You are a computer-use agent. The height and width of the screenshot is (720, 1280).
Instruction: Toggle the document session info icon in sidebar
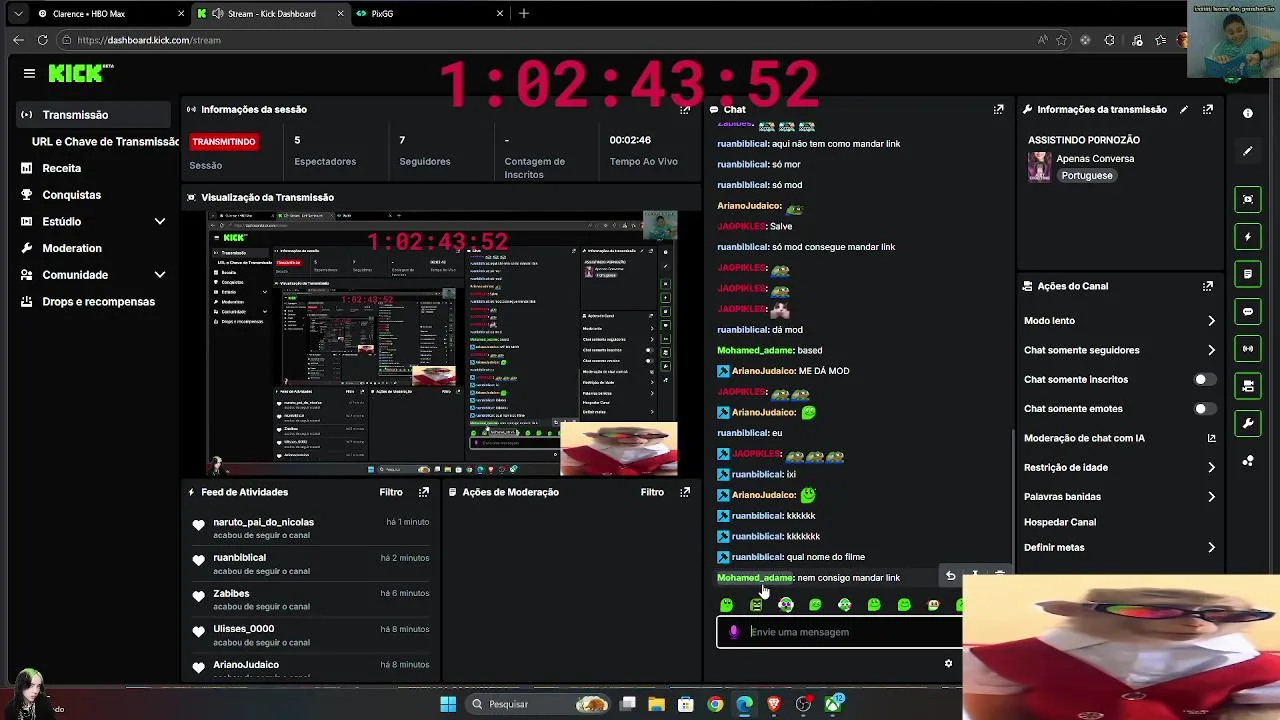[1248, 274]
